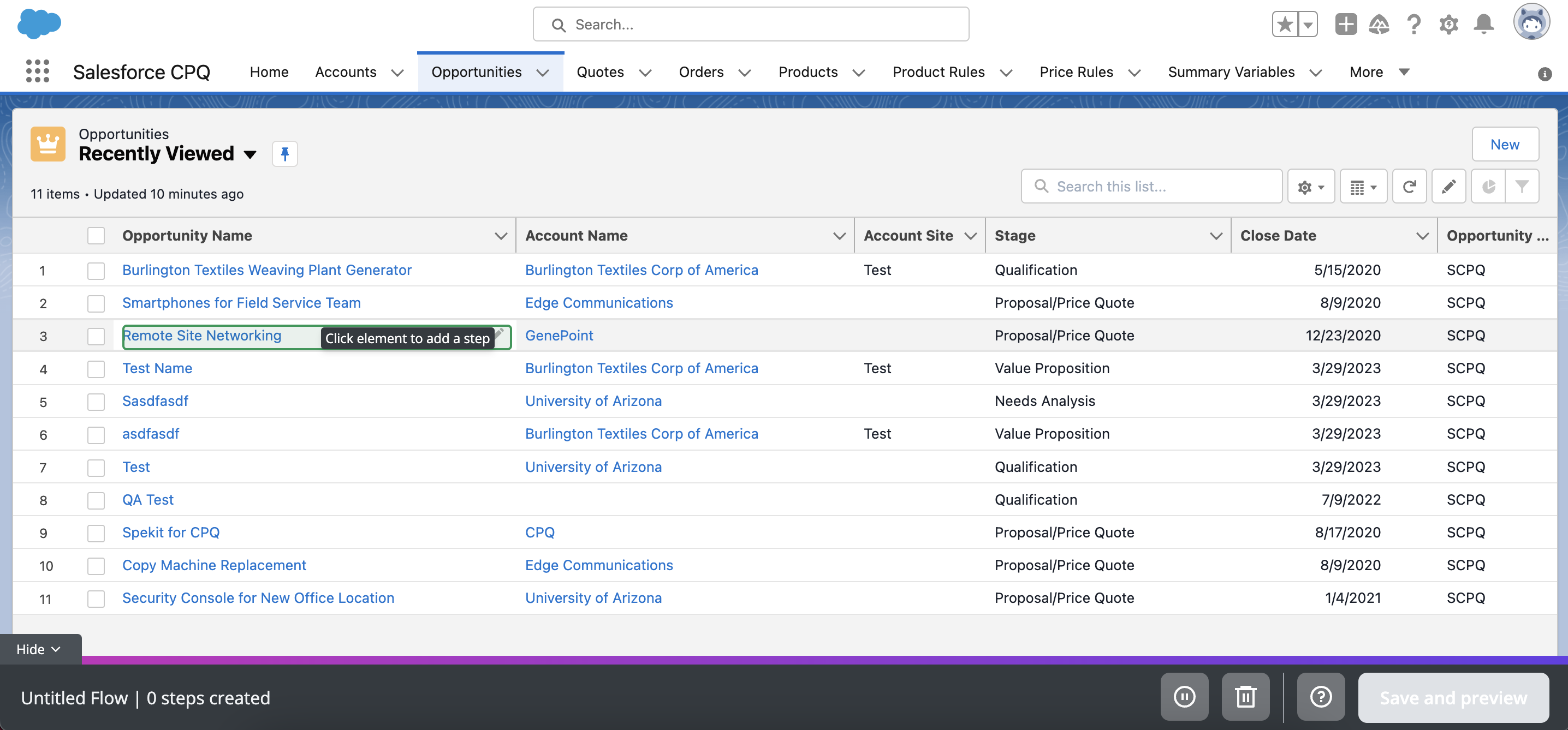Open Close Date column menu chevron
Viewport: 1568px width, 730px height.
click(1423, 236)
